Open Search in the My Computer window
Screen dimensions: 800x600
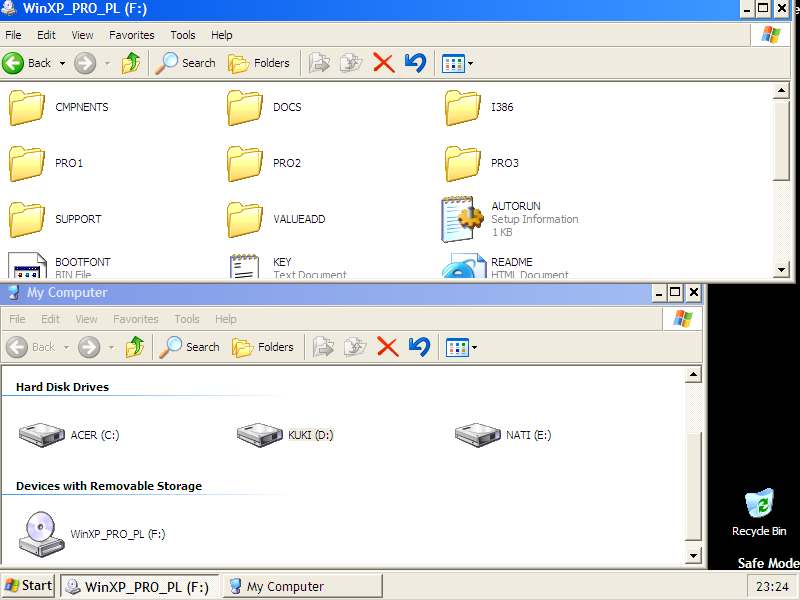pos(189,347)
